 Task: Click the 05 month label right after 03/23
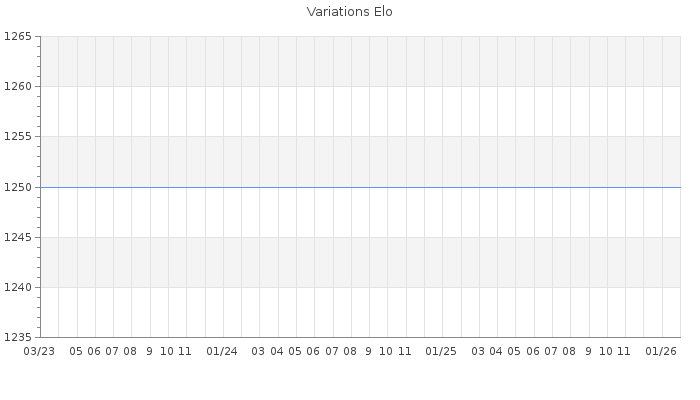click(x=76, y=352)
